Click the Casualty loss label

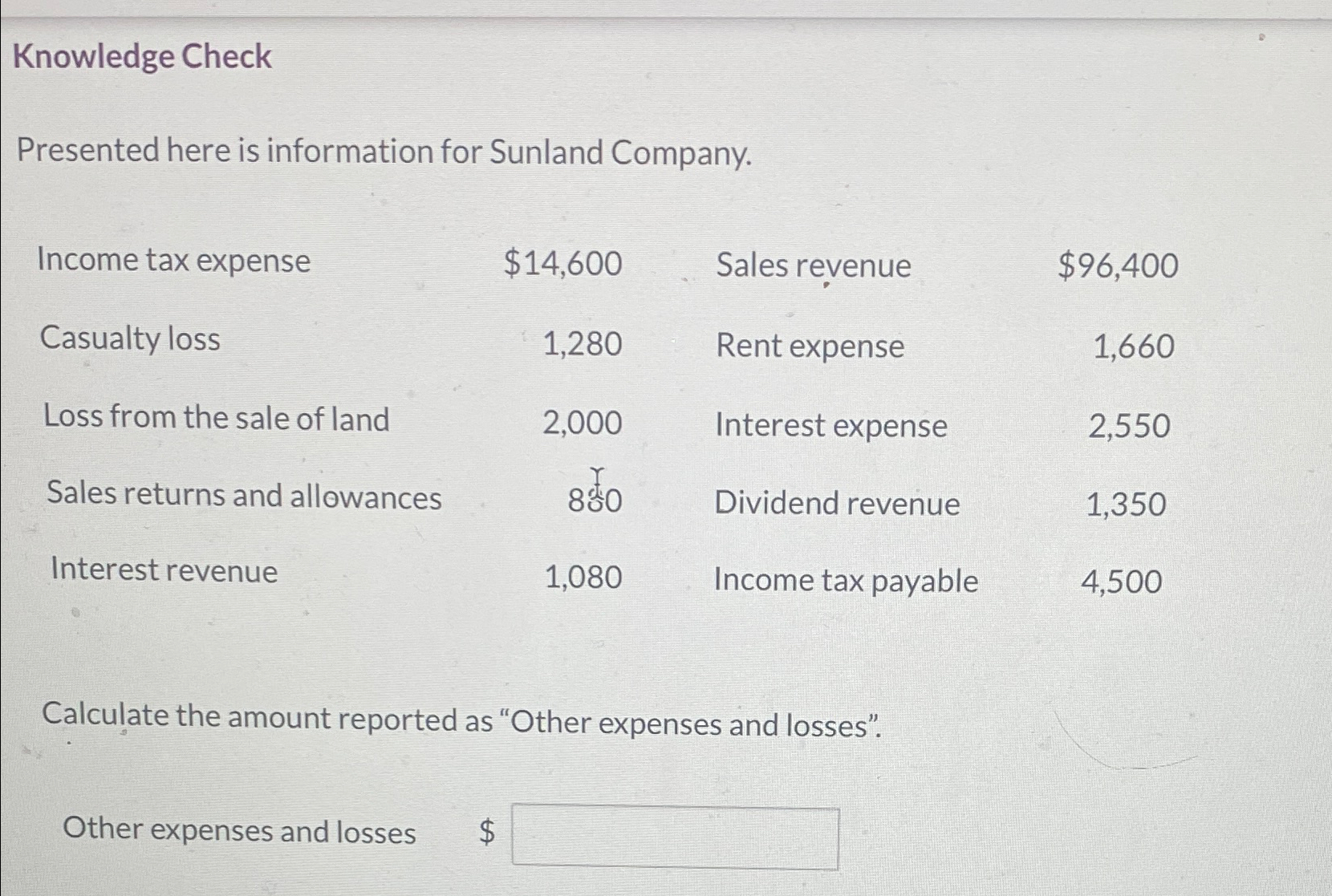tap(128, 339)
